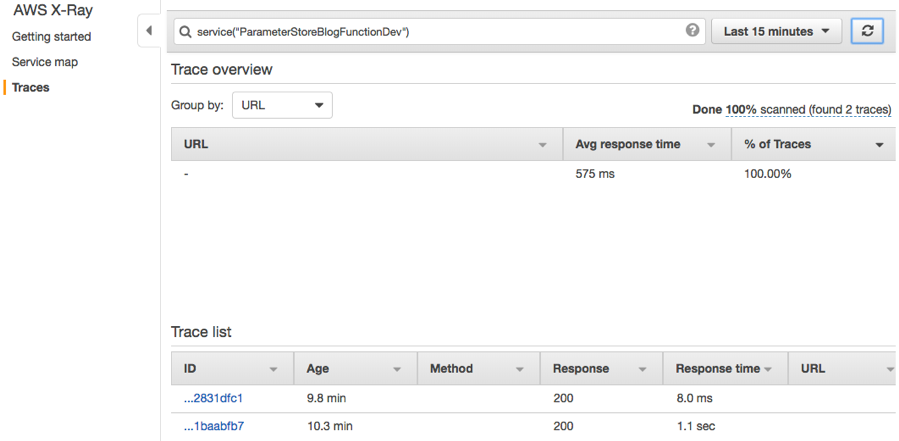Sort overview by URL column arrow
The width and height of the screenshot is (899, 441).
(x=542, y=145)
